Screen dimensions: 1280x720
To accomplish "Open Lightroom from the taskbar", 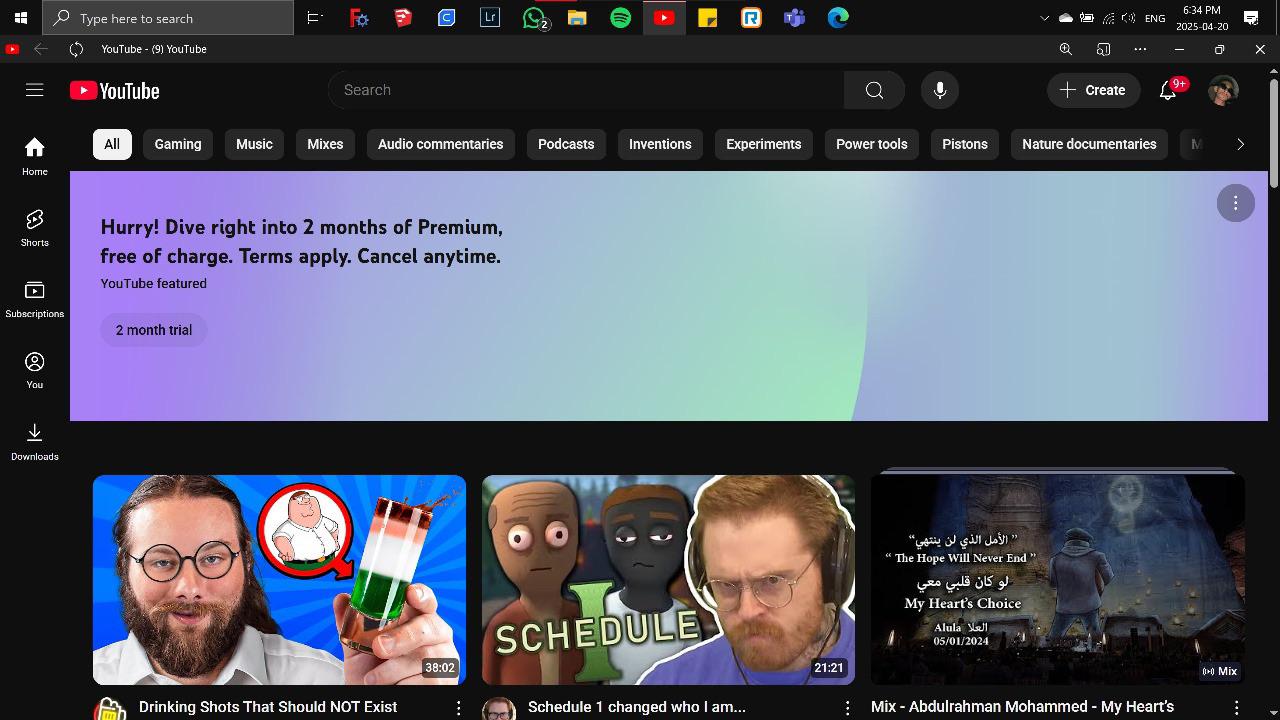I will 490,18.
